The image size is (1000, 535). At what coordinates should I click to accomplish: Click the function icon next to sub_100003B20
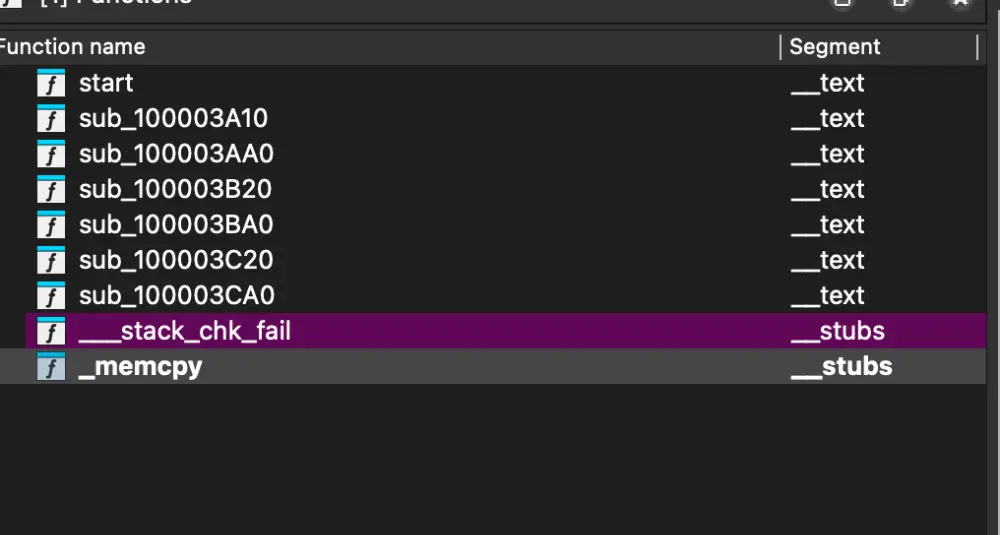(x=51, y=190)
